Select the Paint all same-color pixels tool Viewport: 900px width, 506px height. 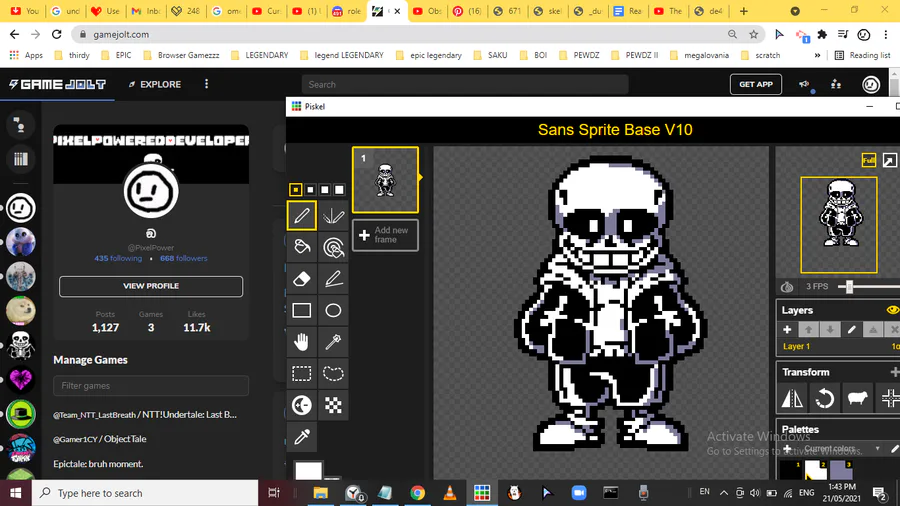point(333,247)
